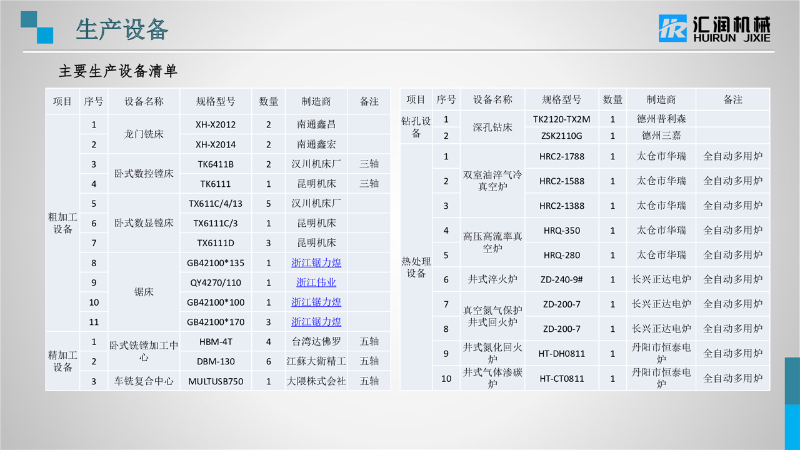The height and width of the screenshot is (450, 800).
Task: Select the equipment name 龙门铣床
Action: [x=144, y=134]
